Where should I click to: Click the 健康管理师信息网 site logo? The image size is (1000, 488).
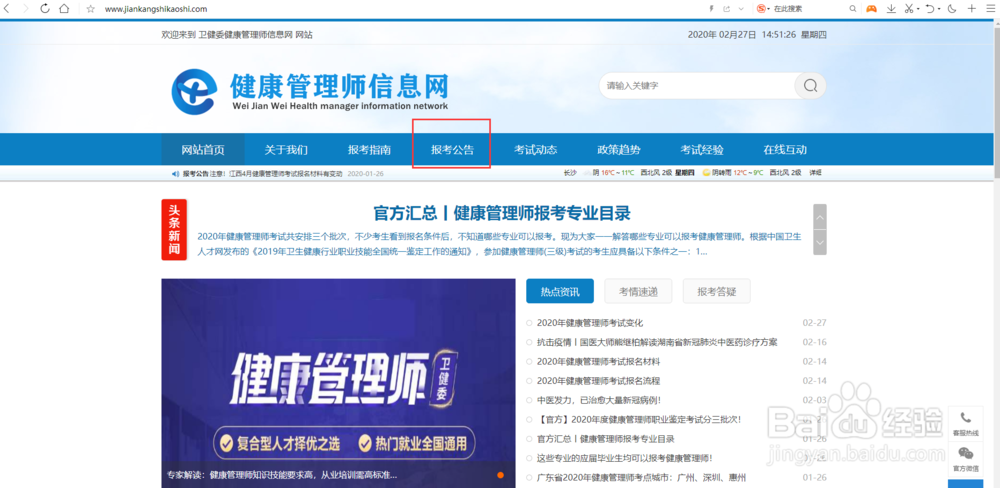pos(310,91)
